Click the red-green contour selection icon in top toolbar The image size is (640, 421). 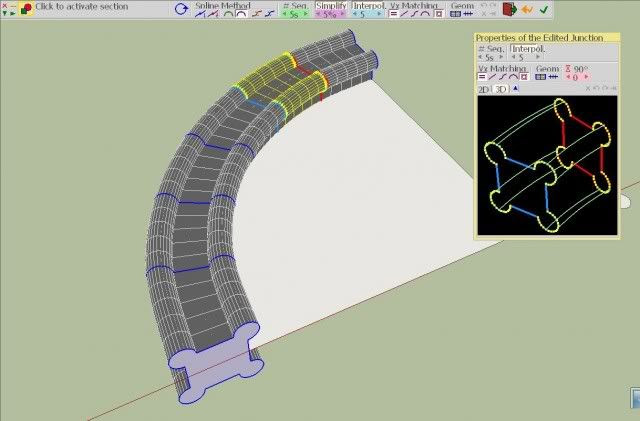click(26, 9)
